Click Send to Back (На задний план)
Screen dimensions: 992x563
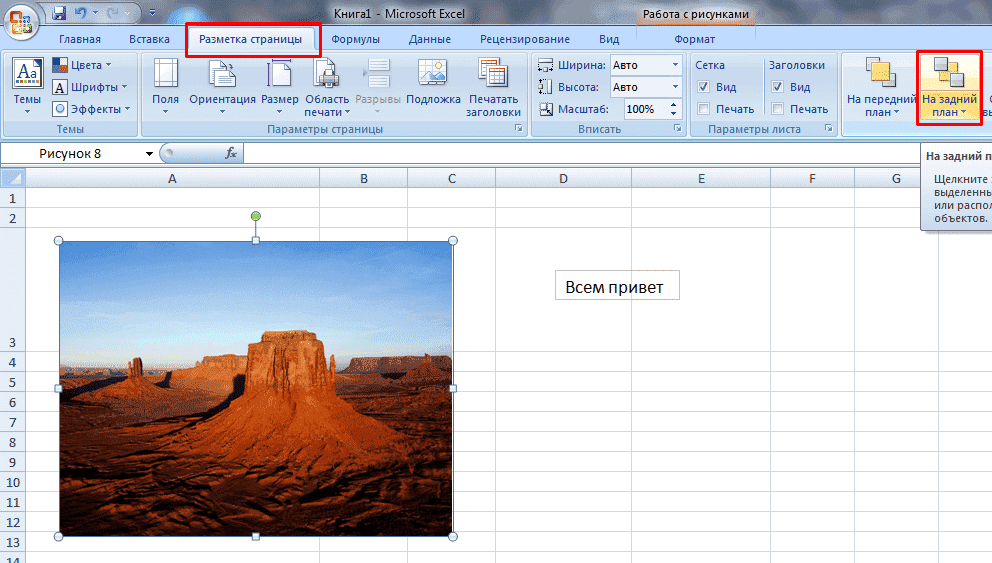point(949,85)
